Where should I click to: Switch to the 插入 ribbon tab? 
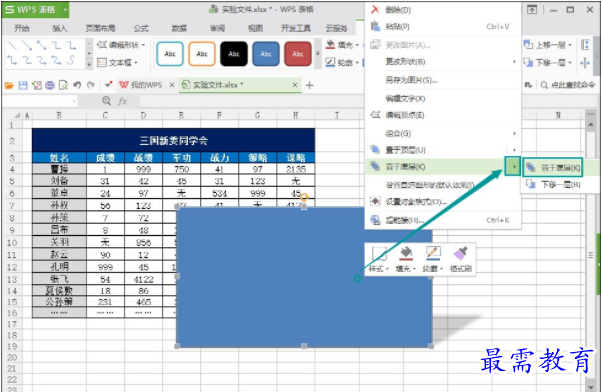pyautogui.click(x=60, y=28)
